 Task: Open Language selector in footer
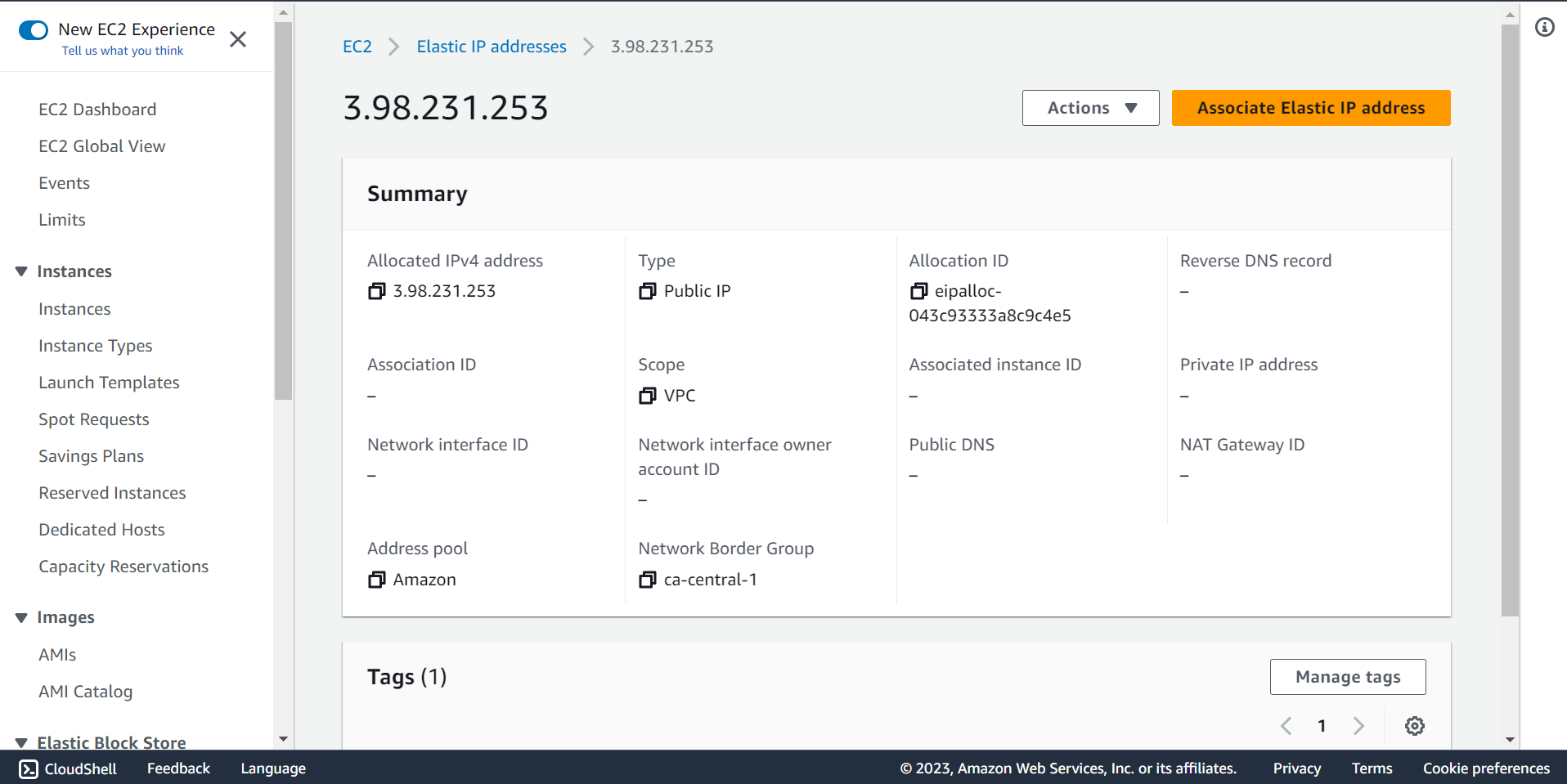tap(273, 768)
